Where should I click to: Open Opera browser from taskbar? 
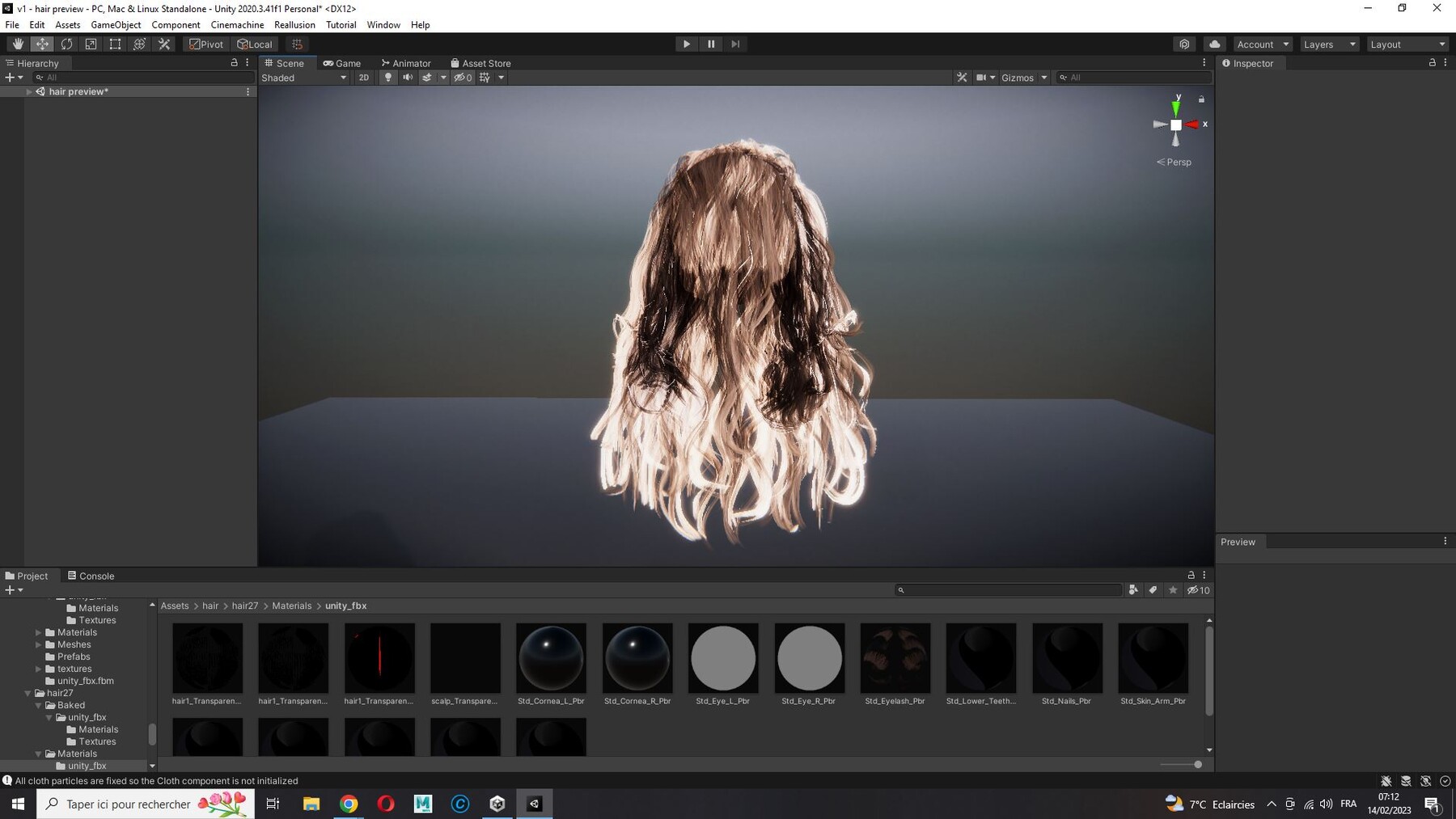coord(386,804)
